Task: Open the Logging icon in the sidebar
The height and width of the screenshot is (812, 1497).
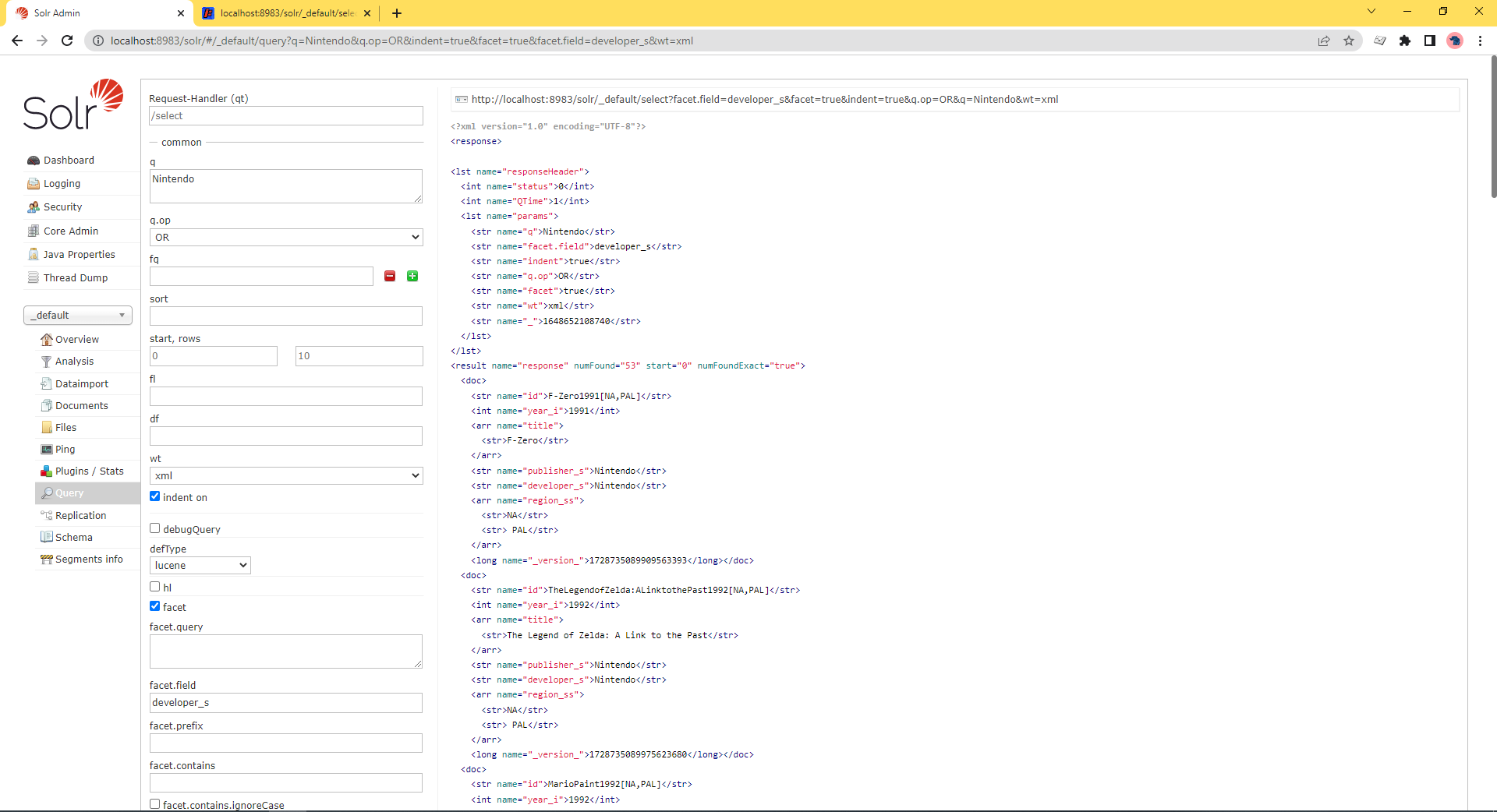Action: click(x=34, y=184)
